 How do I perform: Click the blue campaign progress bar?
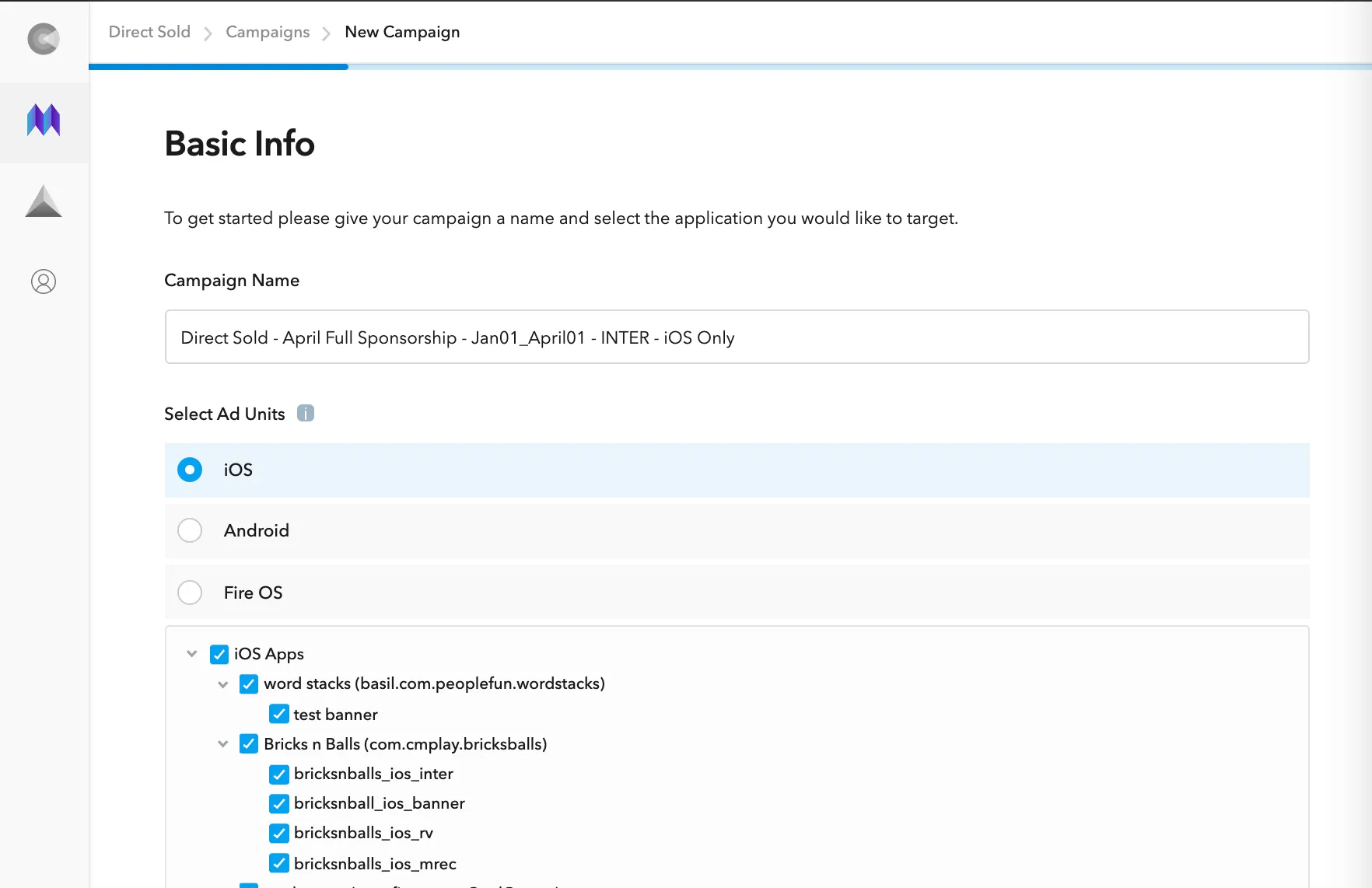pyautogui.click(x=219, y=67)
